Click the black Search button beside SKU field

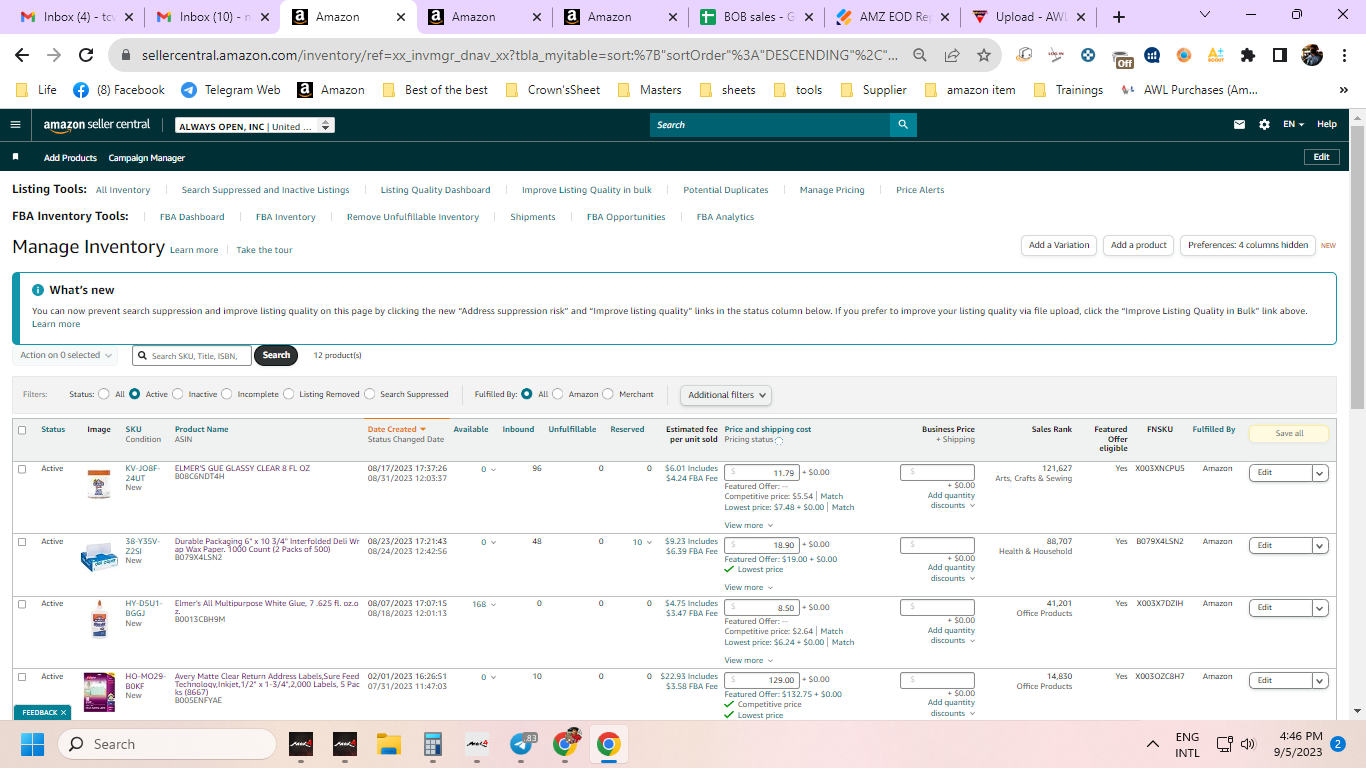click(x=276, y=355)
